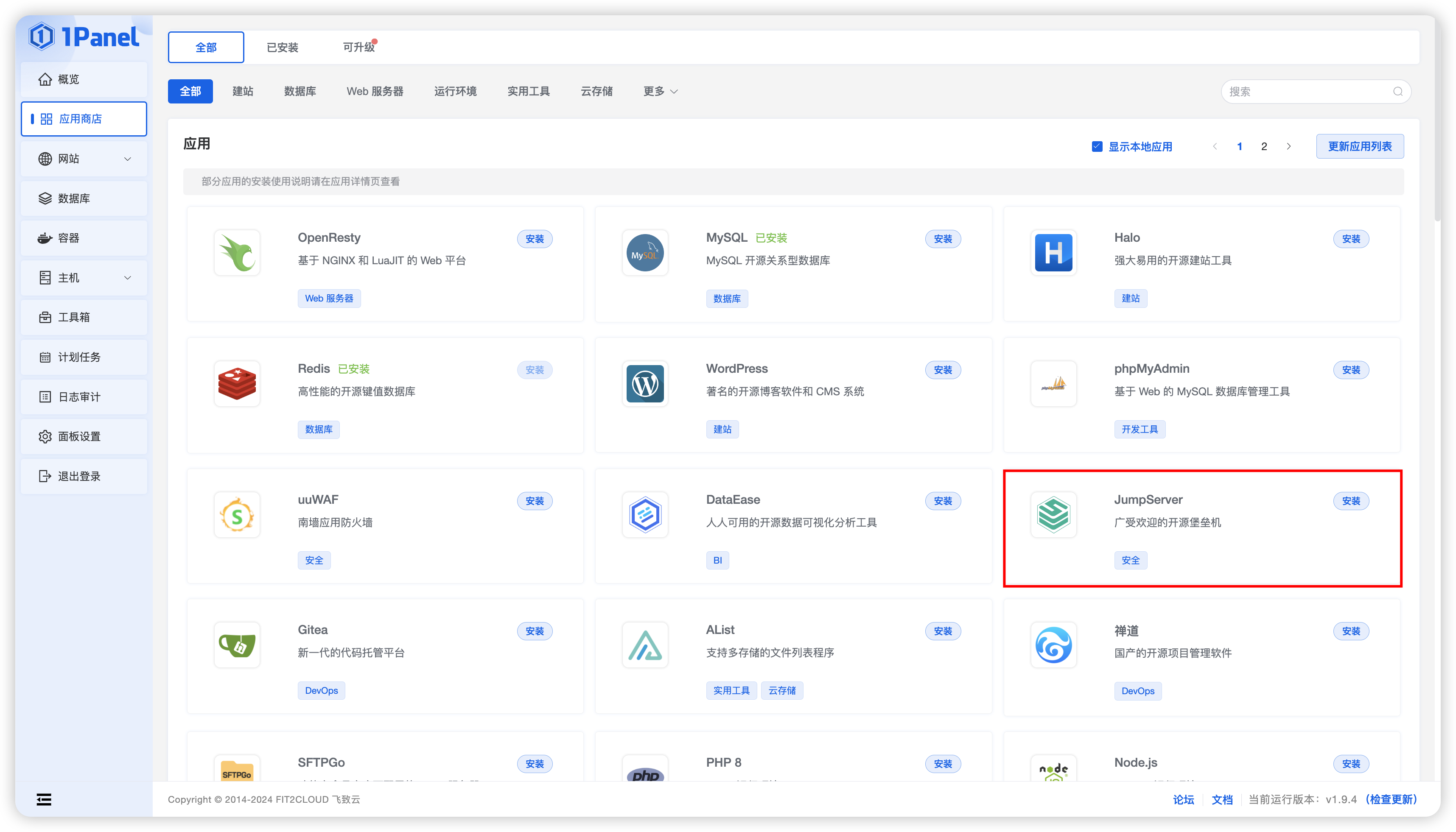Click the 1Panel logo icon
The height and width of the screenshot is (832, 1456).
tap(42, 36)
